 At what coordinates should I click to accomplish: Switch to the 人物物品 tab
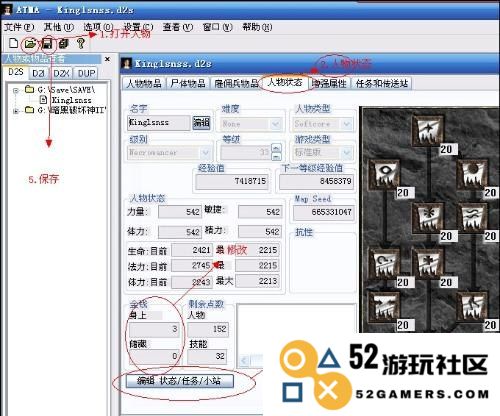click(x=144, y=83)
